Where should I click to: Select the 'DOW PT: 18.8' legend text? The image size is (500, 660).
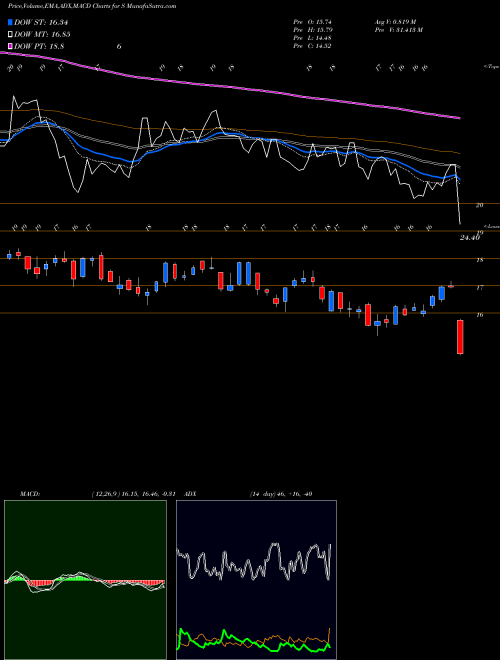39,46
